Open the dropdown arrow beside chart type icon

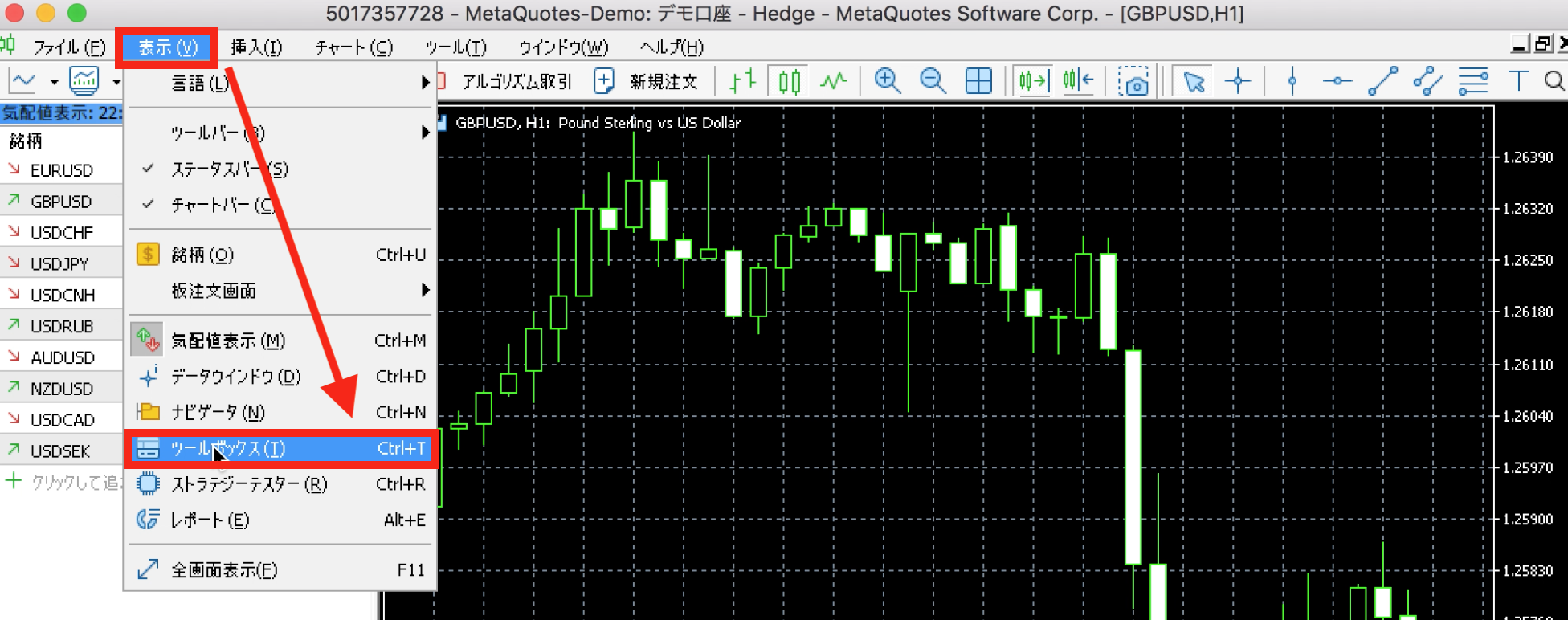(54, 82)
